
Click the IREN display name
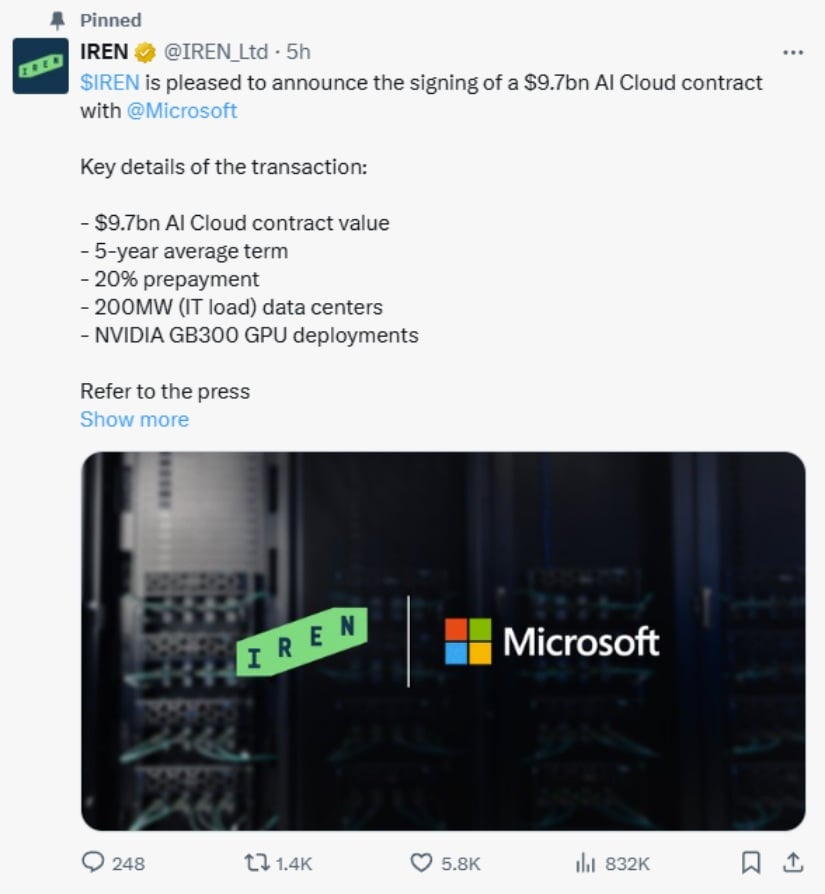(x=104, y=52)
